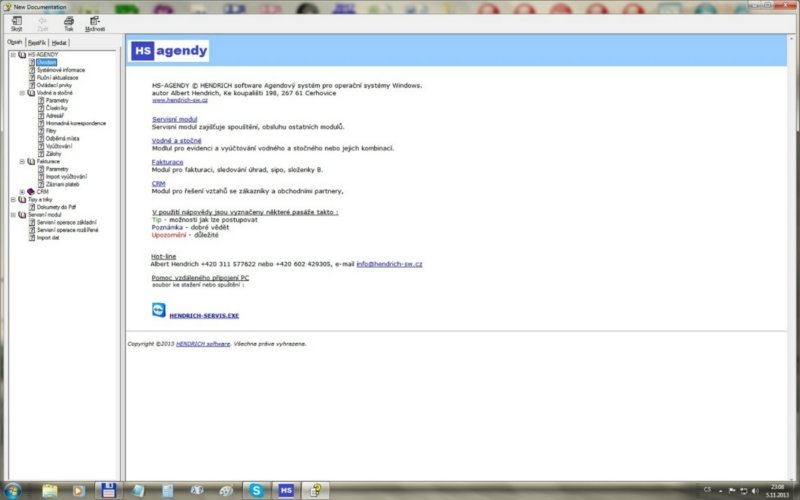Follow the Servisní modul link in content
800x500 pixels.
174,119
